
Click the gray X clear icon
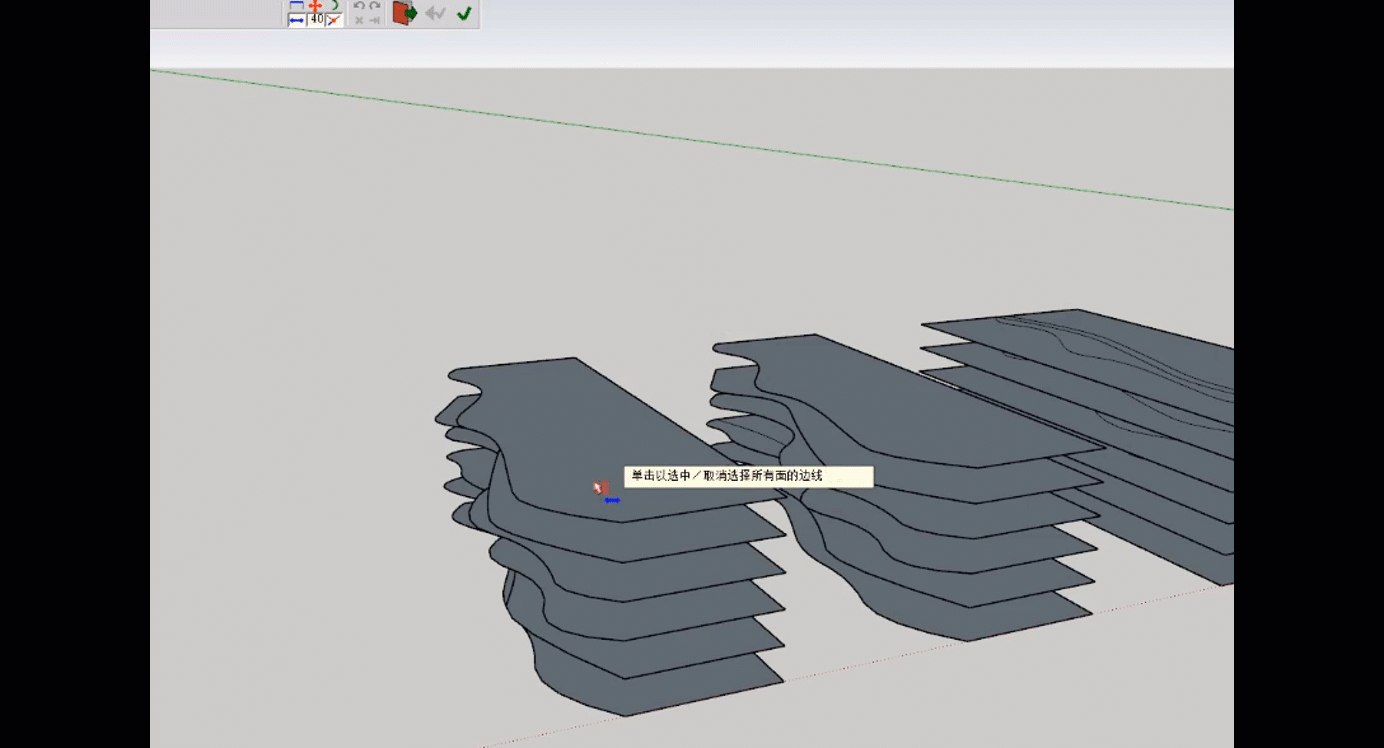coord(359,20)
